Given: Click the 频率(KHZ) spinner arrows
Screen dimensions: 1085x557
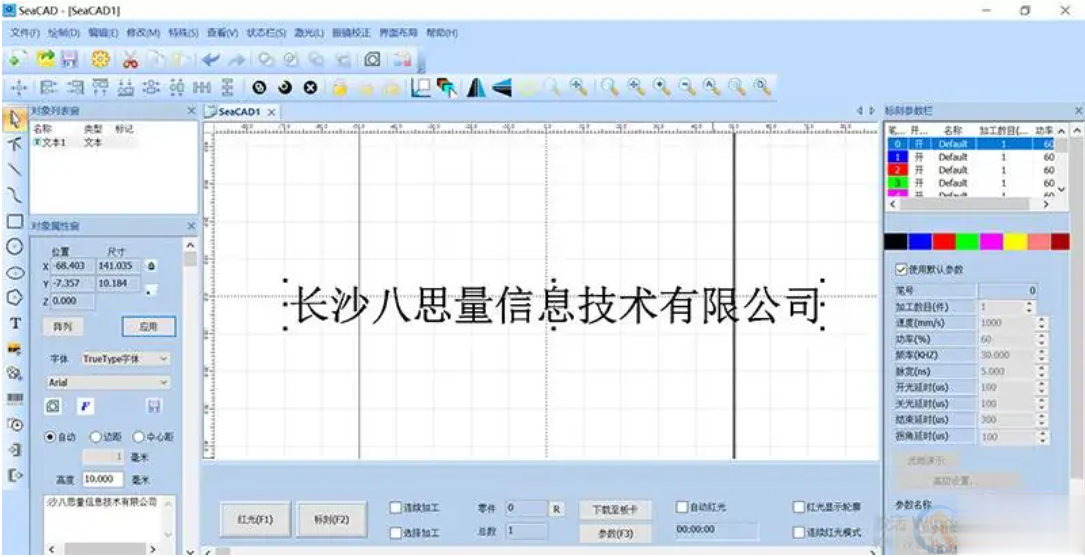Looking at the screenshot, I should coord(1043,355).
